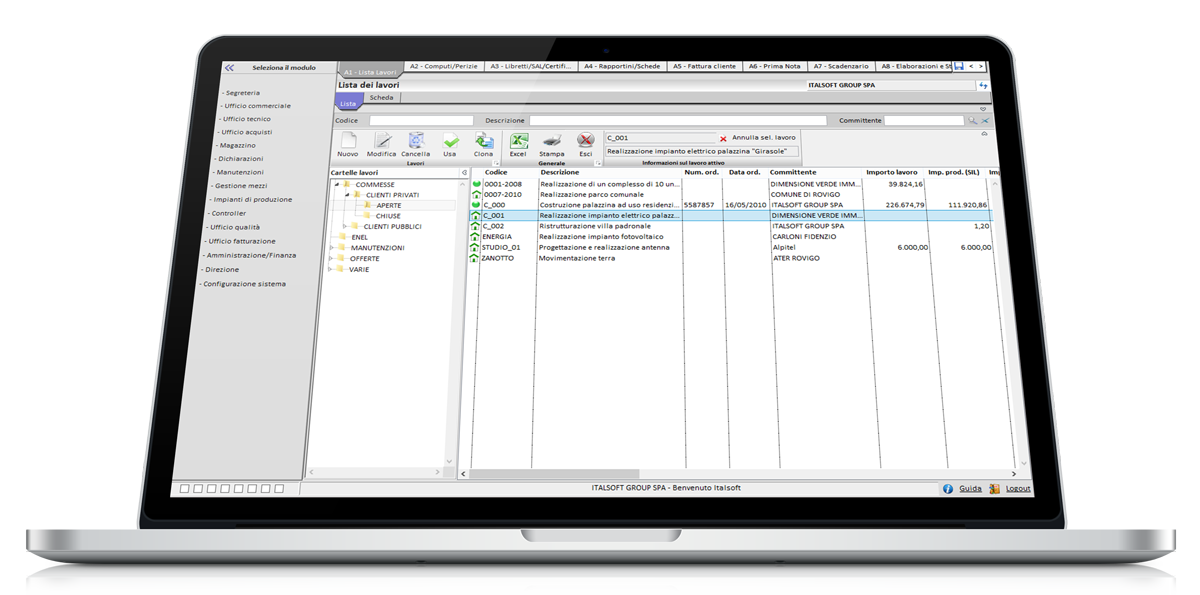The height and width of the screenshot is (595, 1200).
Task: Tick the first square box in status bar
Action: pos(185,489)
